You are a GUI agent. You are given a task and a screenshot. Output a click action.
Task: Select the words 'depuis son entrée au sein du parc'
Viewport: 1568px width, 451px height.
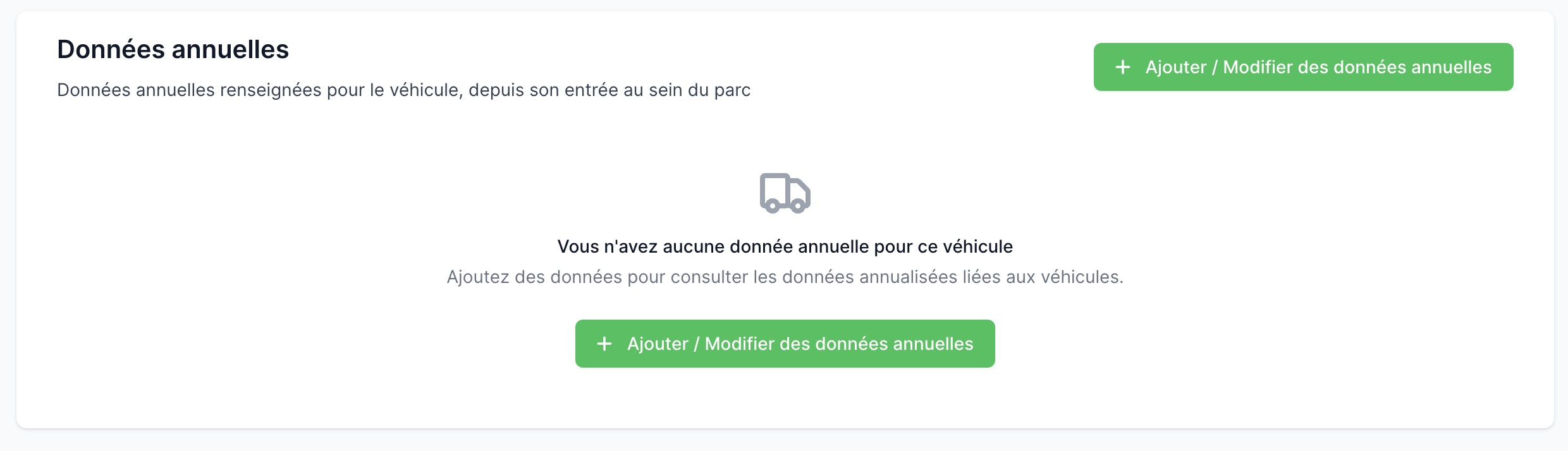click(x=609, y=90)
